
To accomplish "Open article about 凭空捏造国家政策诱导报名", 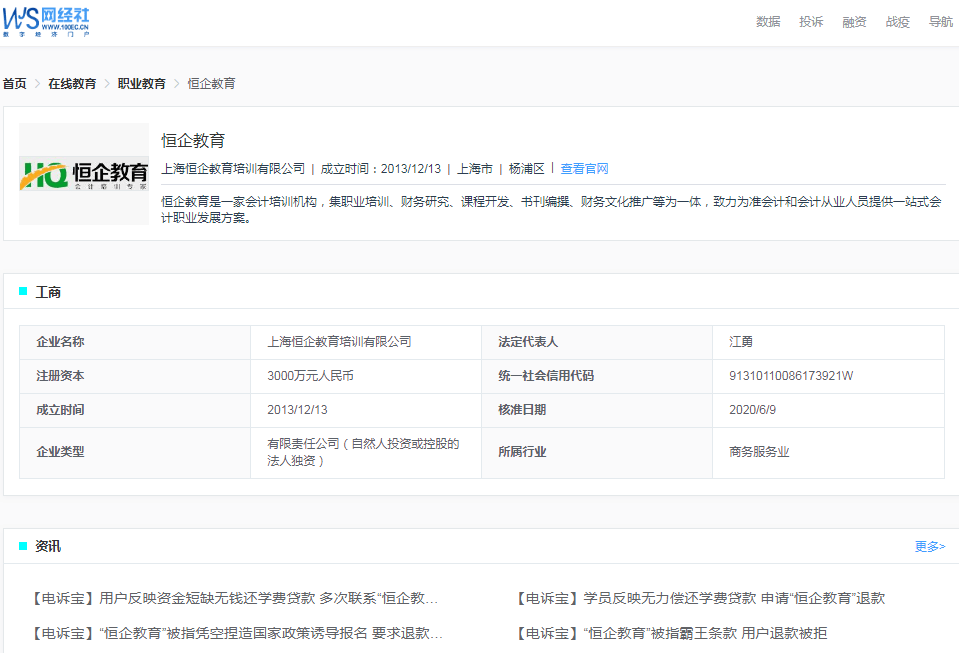I will (x=238, y=633).
